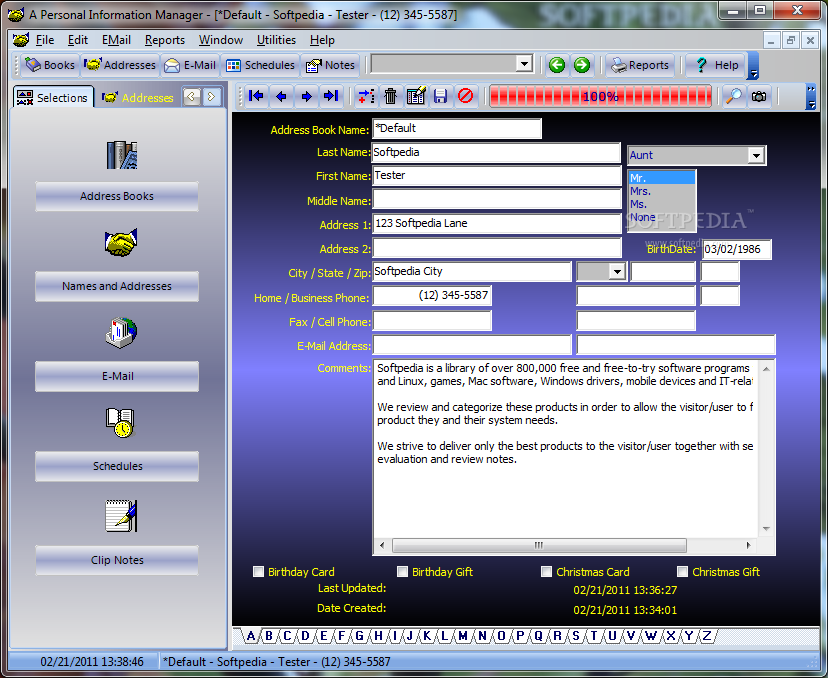Viewport: 828px width, 678px height.
Task: Expand the Aunt relationship dropdown
Action: pos(756,155)
